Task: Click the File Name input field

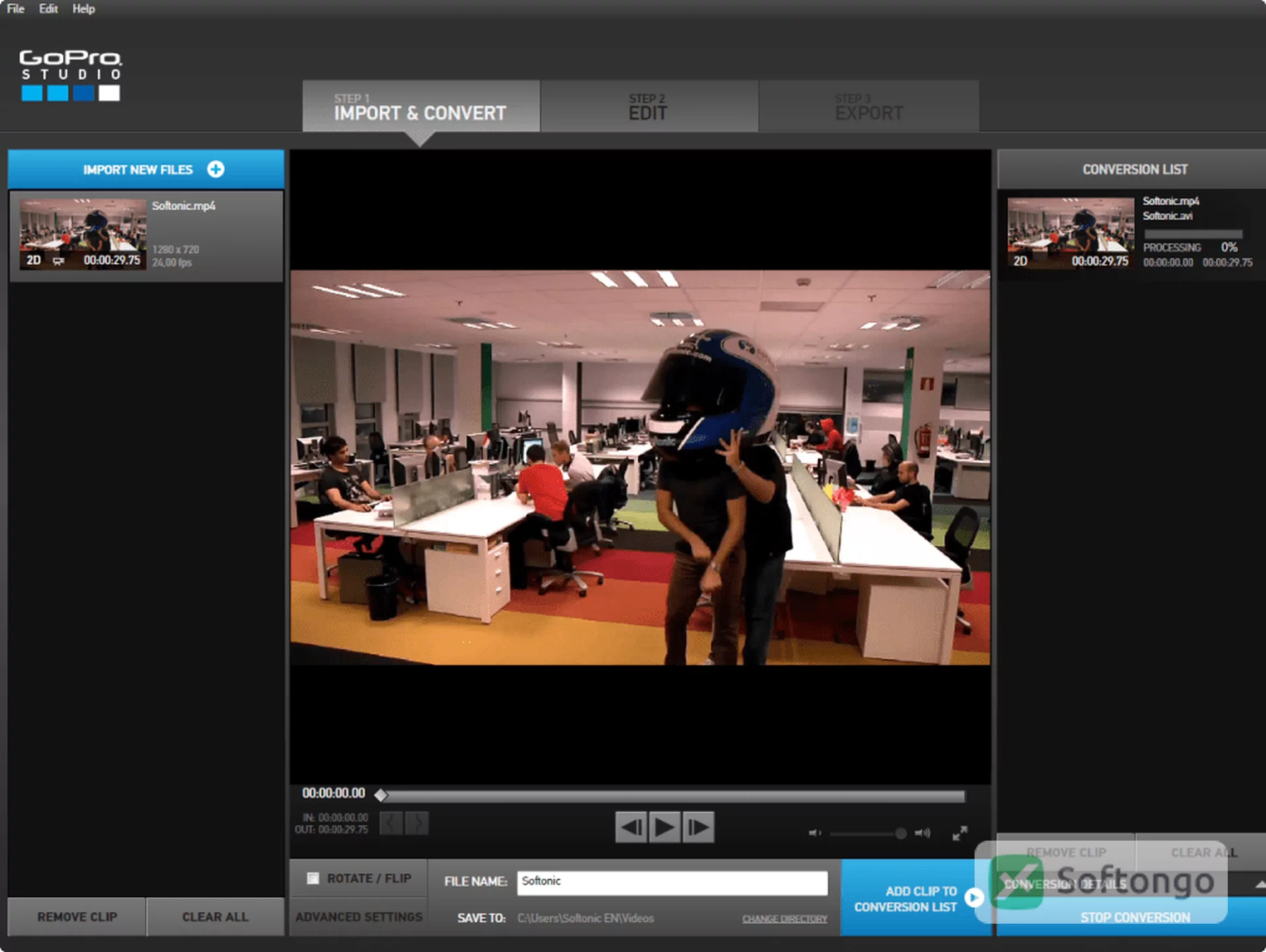Action: (x=672, y=882)
